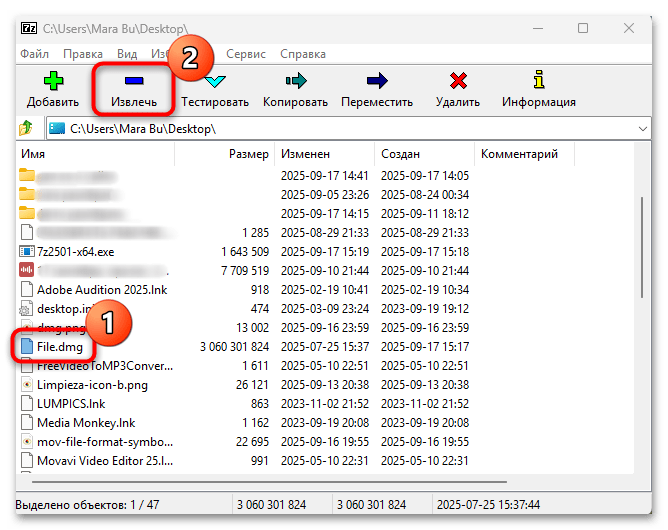The width and height of the screenshot is (668, 530).
Task: Click the Добавить (Add) green plus icon
Action: coord(53,81)
